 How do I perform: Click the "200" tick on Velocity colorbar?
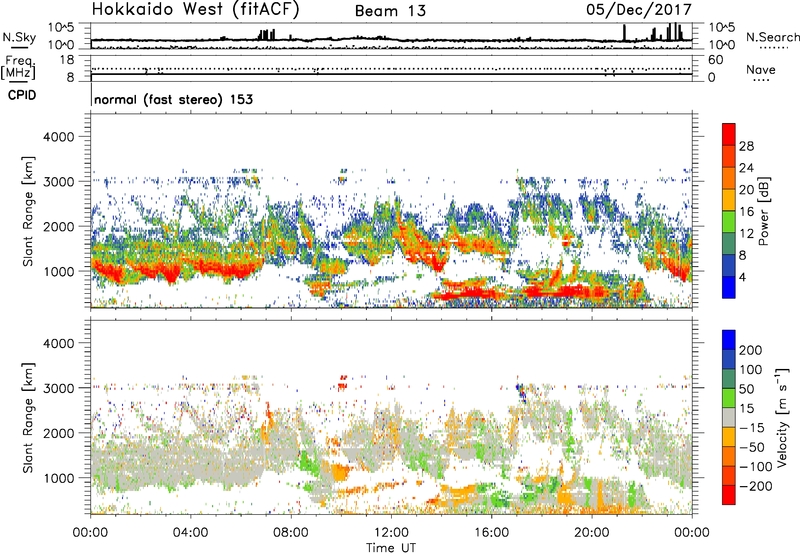click(x=750, y=350)
